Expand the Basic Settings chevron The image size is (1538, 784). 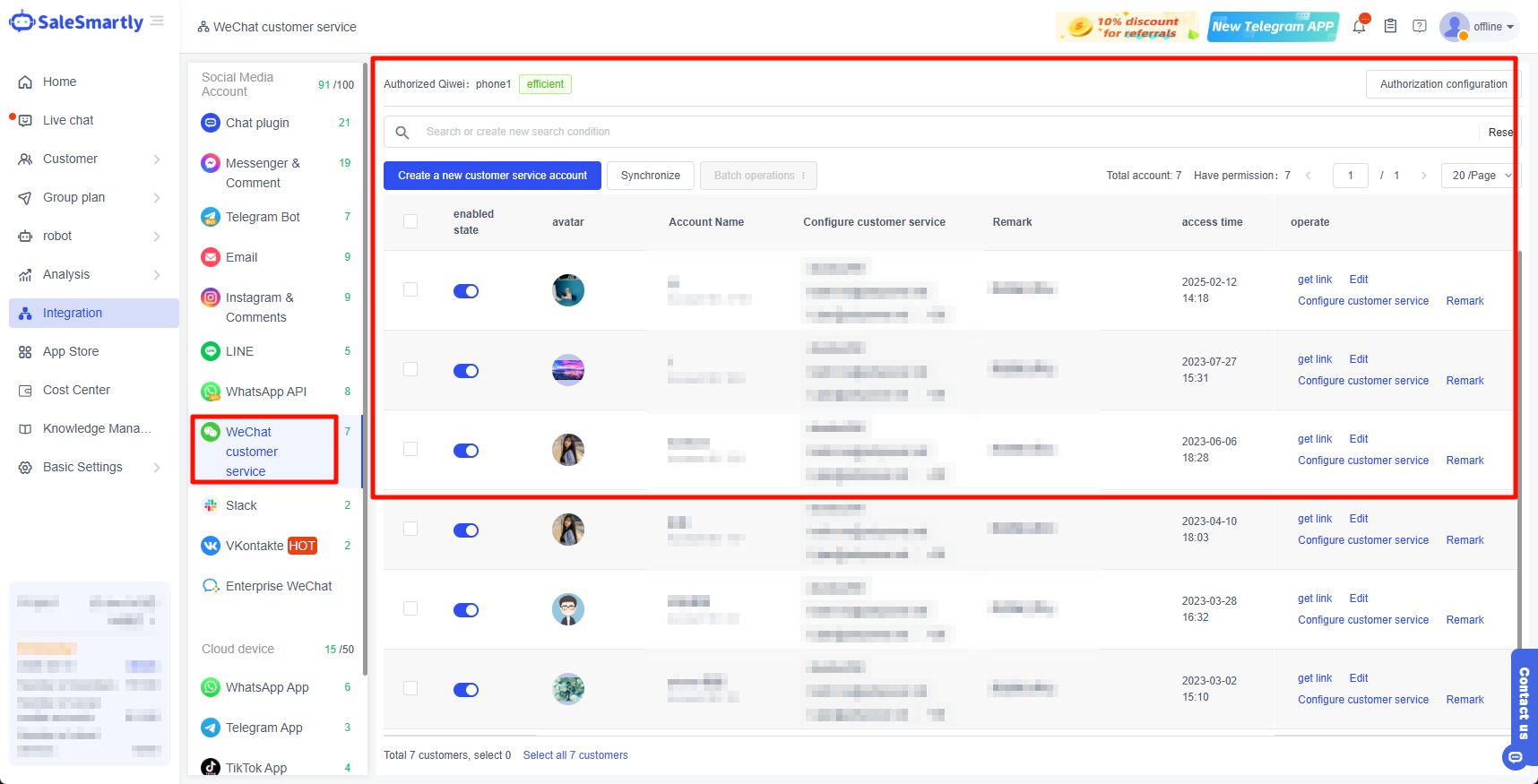pyautogui.click(x=157, y=467)
